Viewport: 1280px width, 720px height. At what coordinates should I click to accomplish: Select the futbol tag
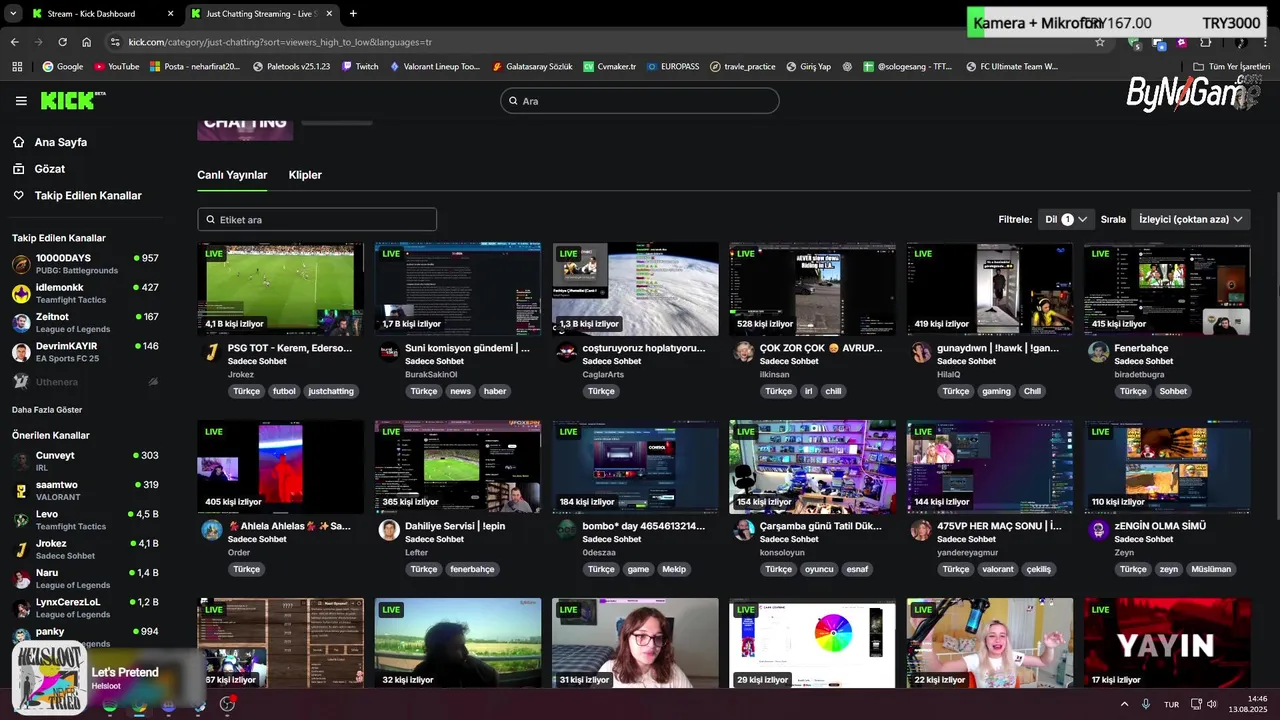284,391
